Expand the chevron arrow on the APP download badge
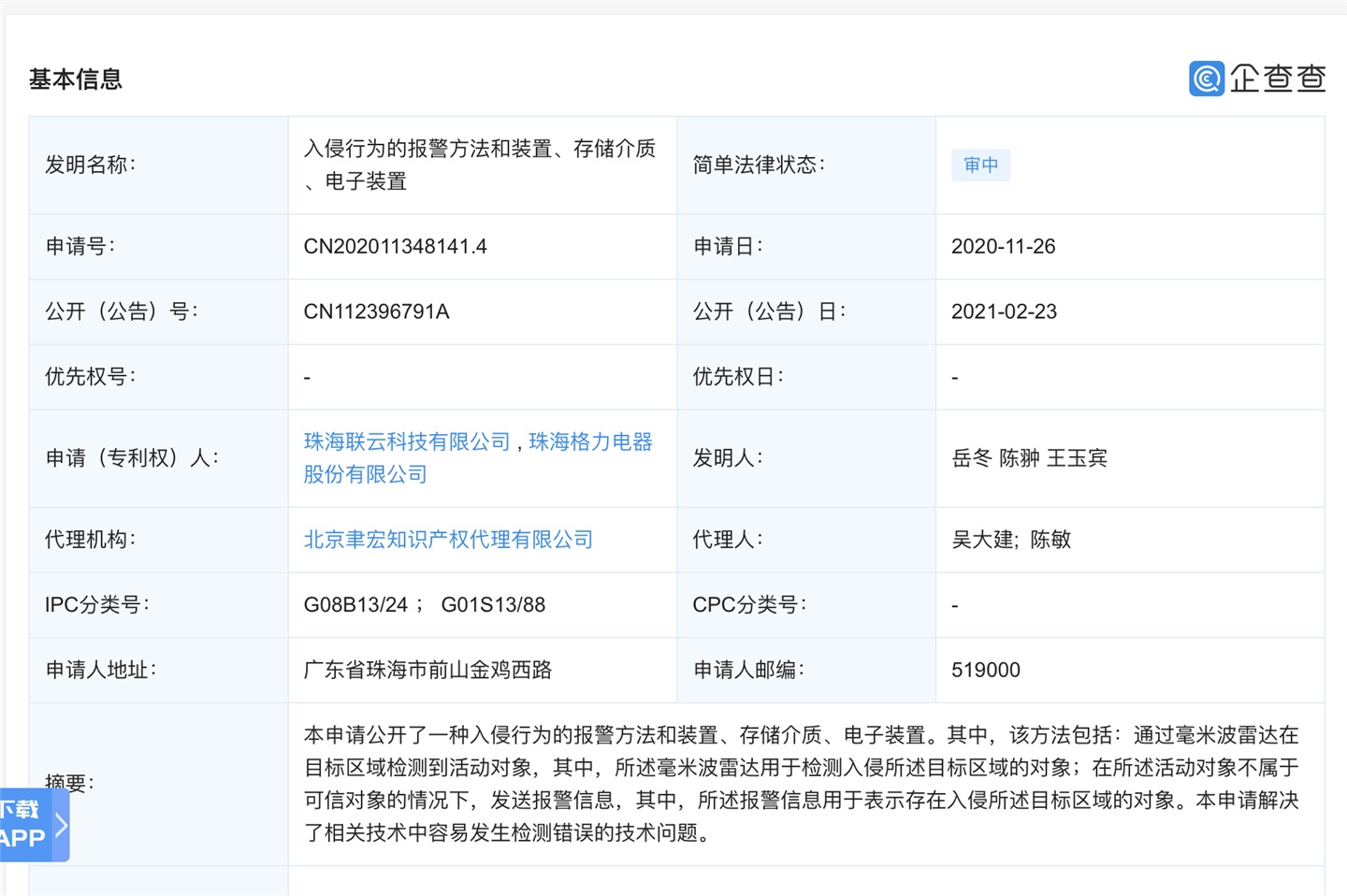Viewport: 1347px width, 896px height. click(59, 826)
